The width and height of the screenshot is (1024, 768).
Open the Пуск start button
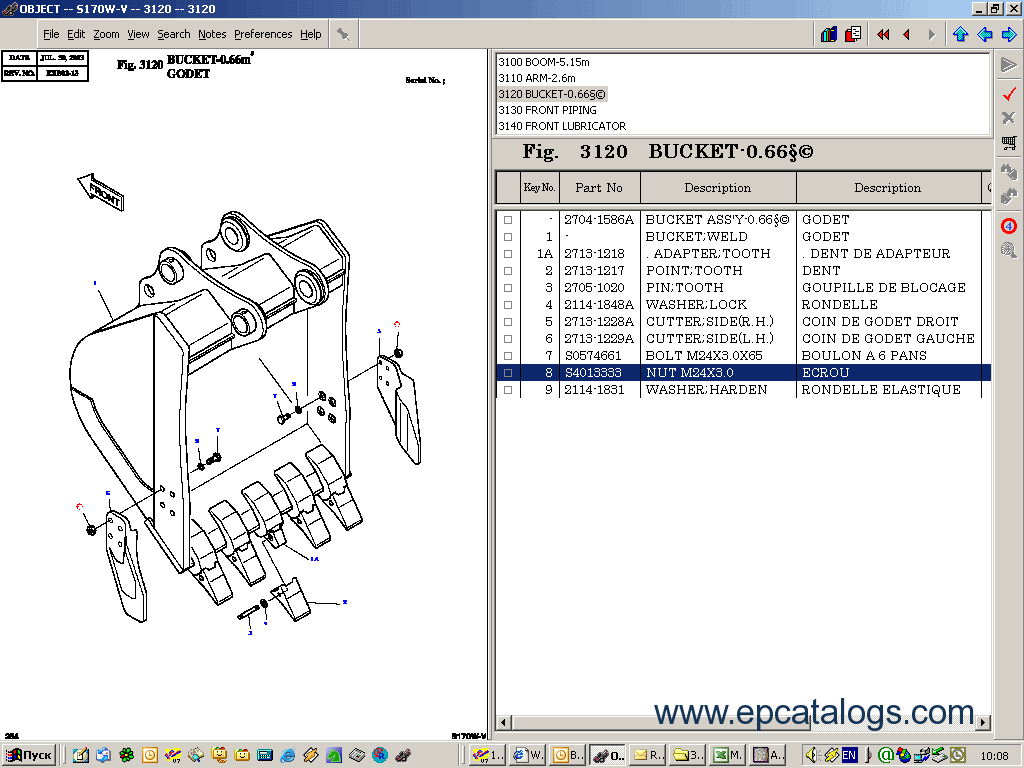(28, 756)
